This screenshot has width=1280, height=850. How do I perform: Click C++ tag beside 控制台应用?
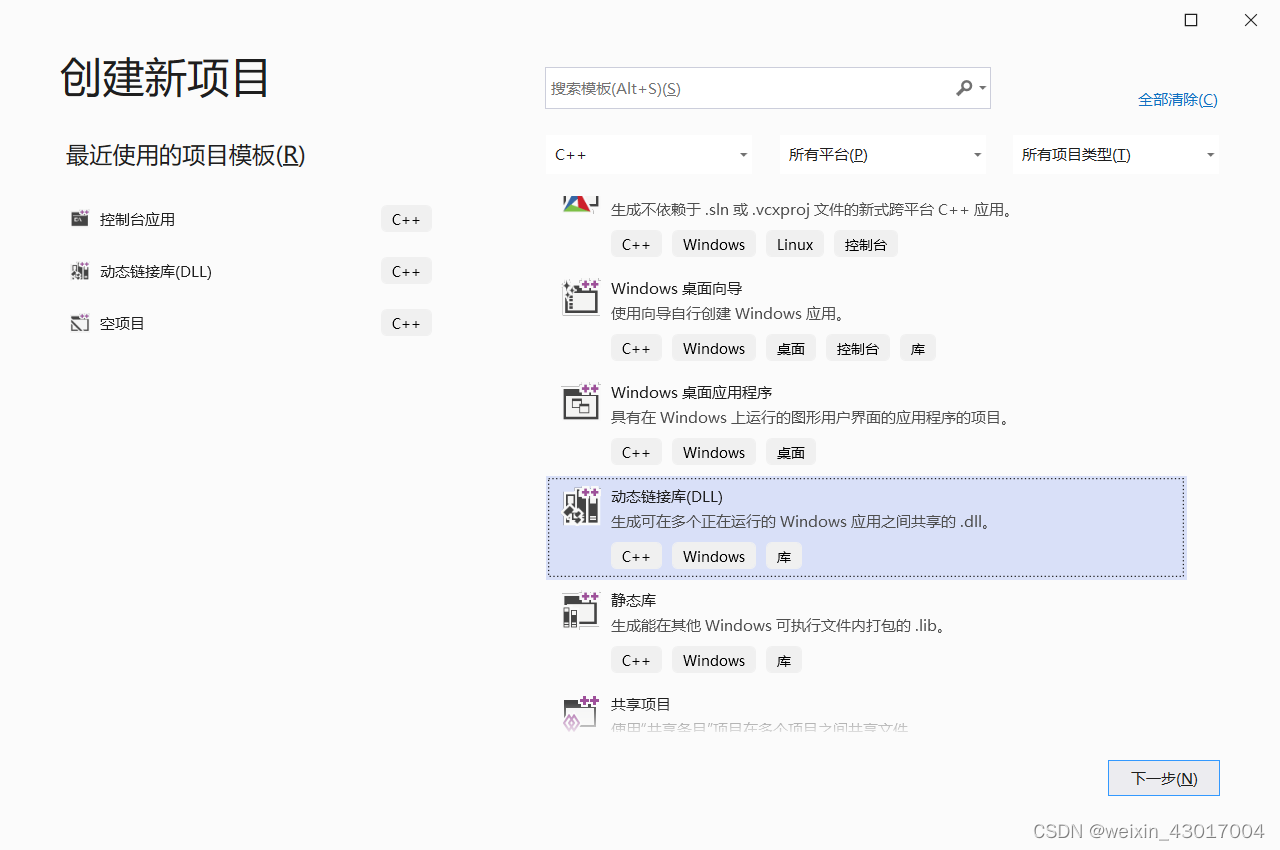click(406, 219)
